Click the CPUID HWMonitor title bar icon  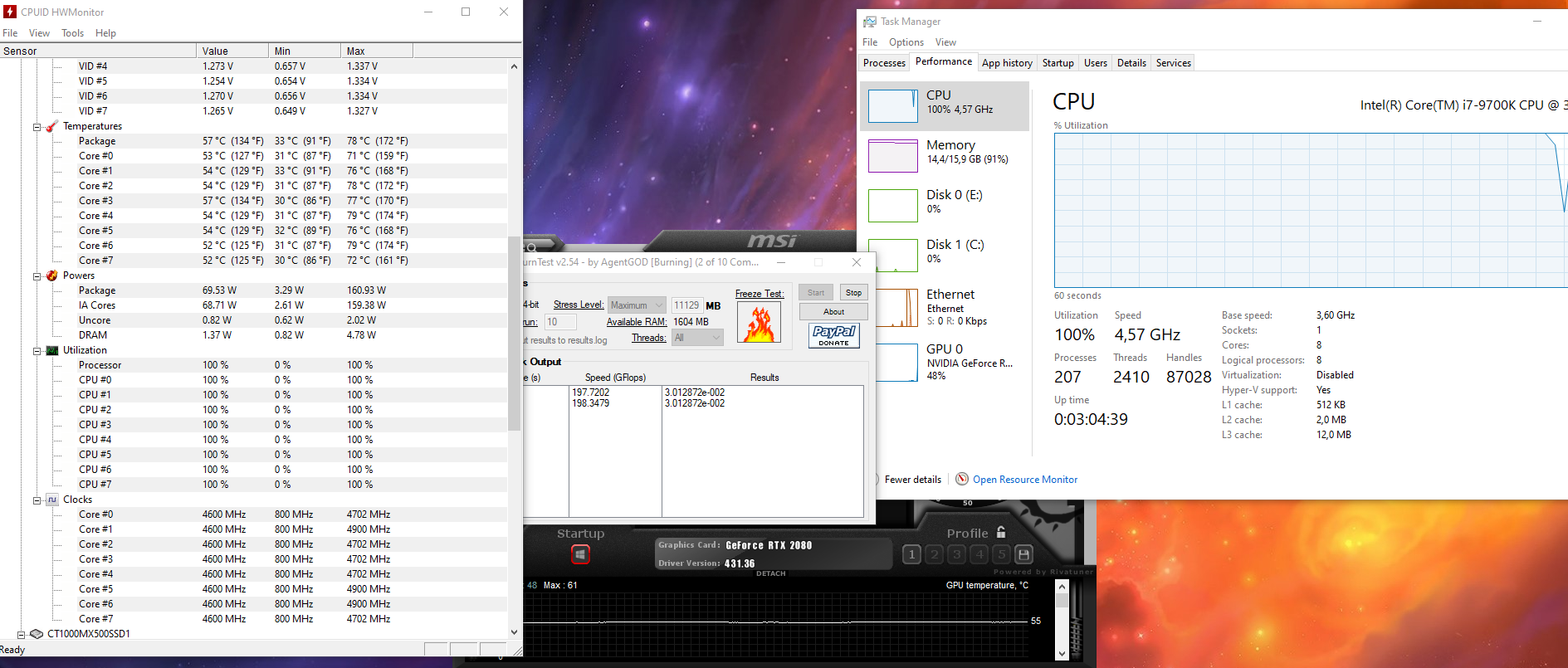tap(10, 12)
